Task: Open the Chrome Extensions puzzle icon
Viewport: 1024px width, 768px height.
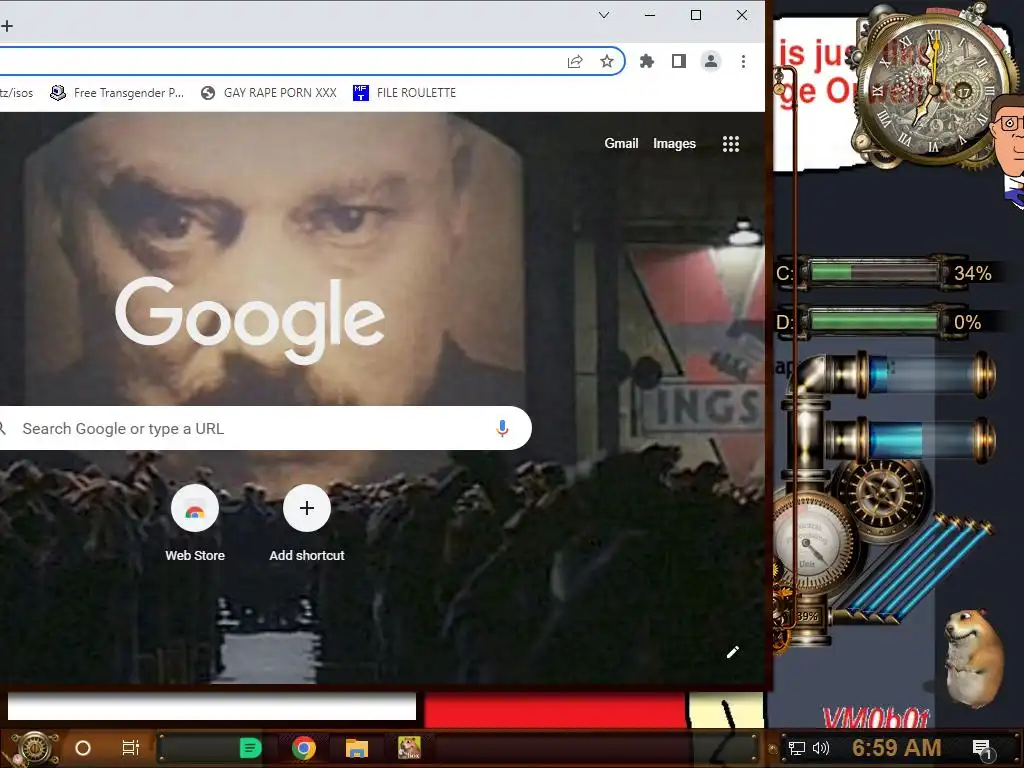Action: [647, 61]
